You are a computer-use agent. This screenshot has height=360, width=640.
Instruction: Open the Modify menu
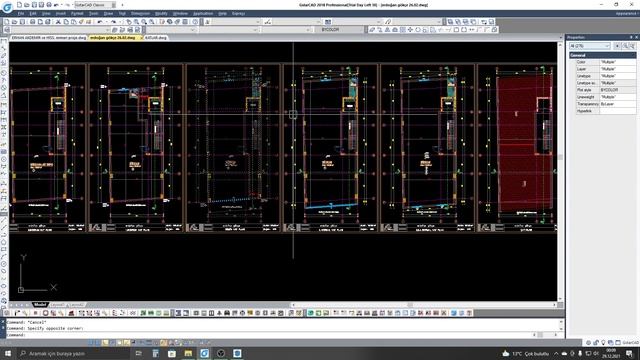point(161,13)
